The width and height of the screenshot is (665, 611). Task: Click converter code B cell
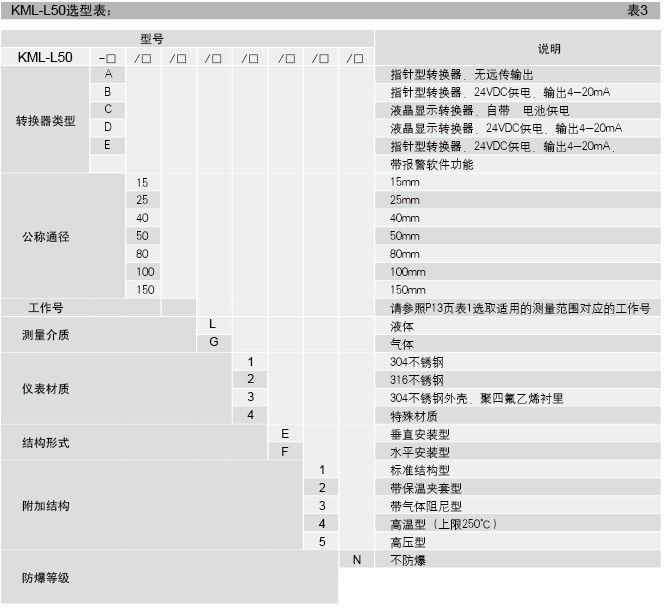pos(107,92)
